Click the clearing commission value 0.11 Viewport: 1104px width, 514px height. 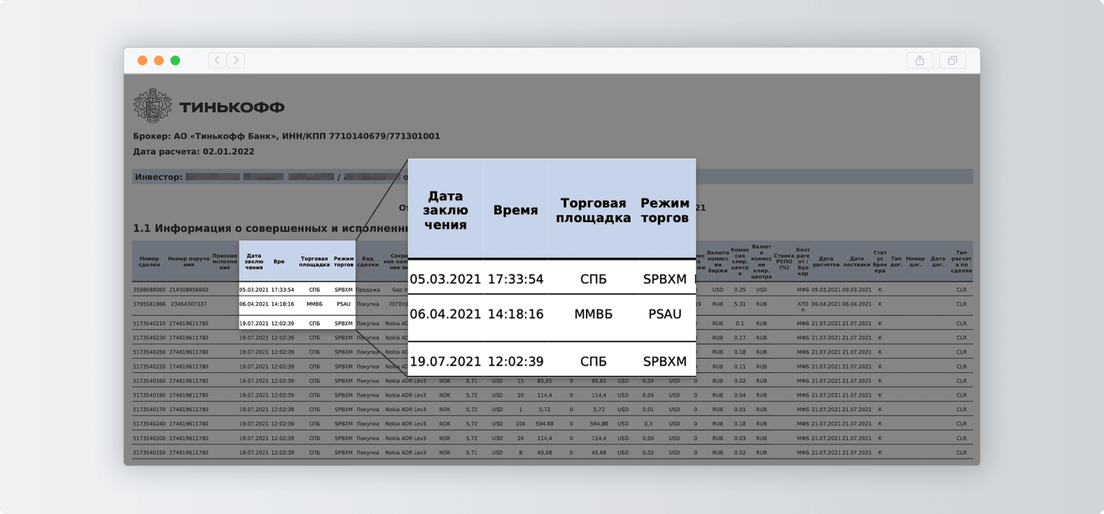click(739, 366)
